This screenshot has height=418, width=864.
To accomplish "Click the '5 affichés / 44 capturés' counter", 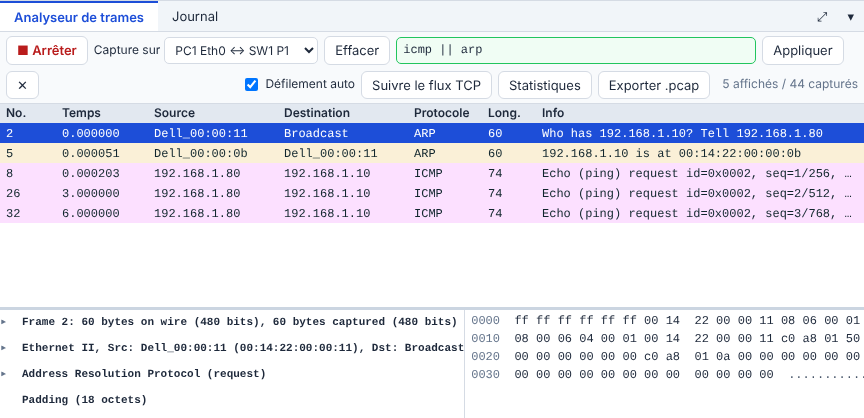I will [x=790, y=84].
